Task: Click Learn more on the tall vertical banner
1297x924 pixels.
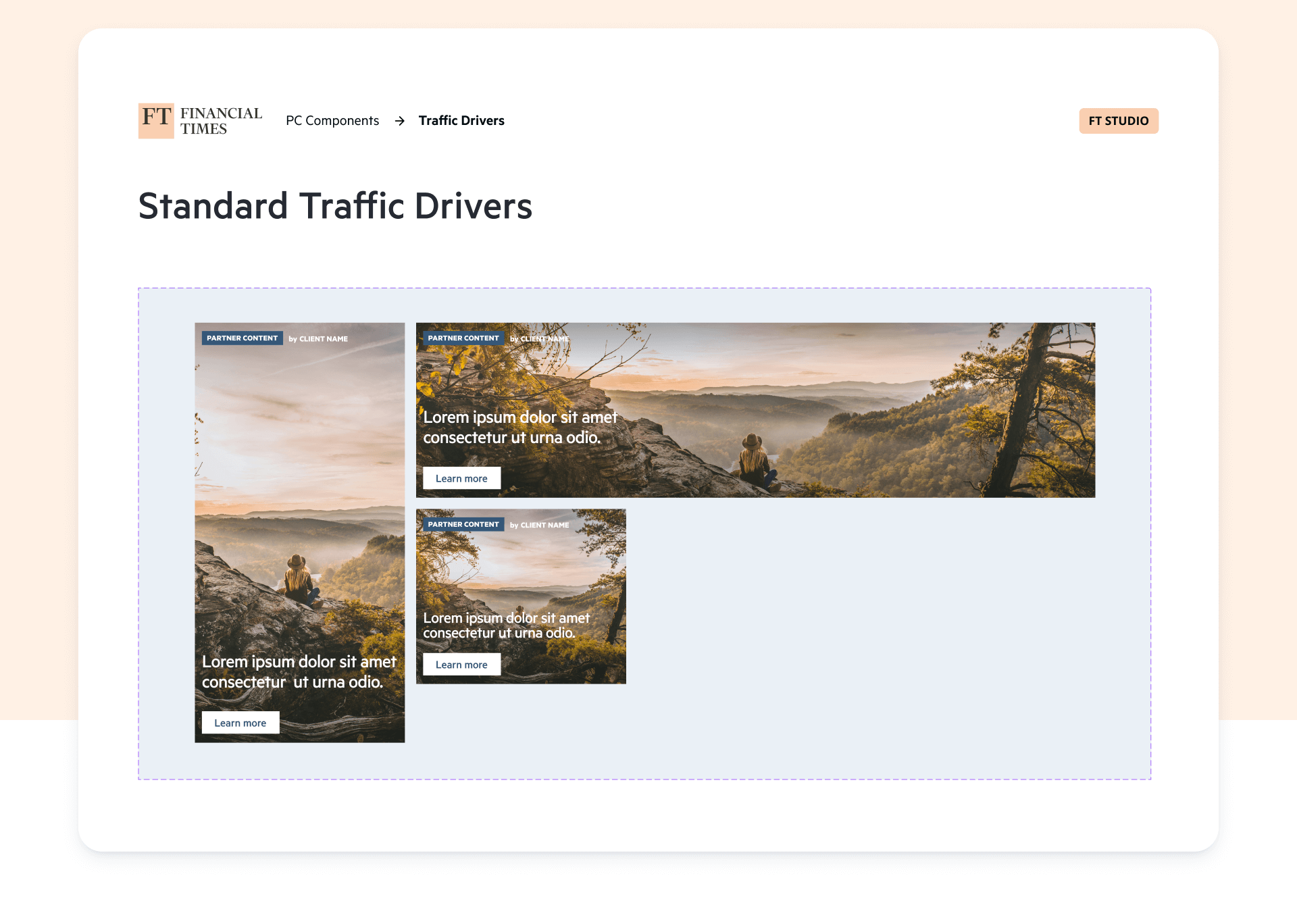Action: coord(240,723)
